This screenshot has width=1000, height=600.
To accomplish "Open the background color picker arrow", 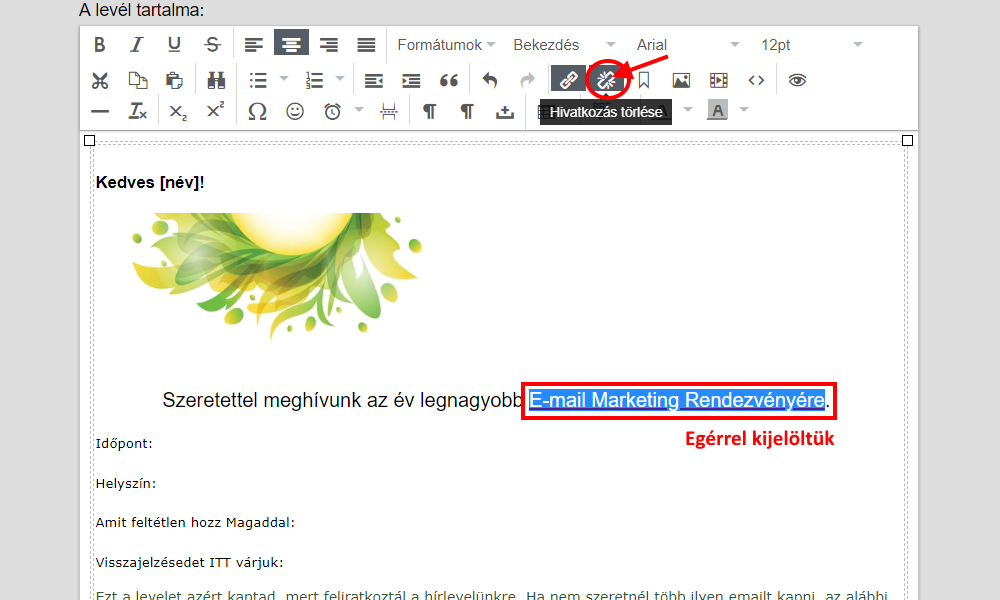I will click(x=744, y=110).
